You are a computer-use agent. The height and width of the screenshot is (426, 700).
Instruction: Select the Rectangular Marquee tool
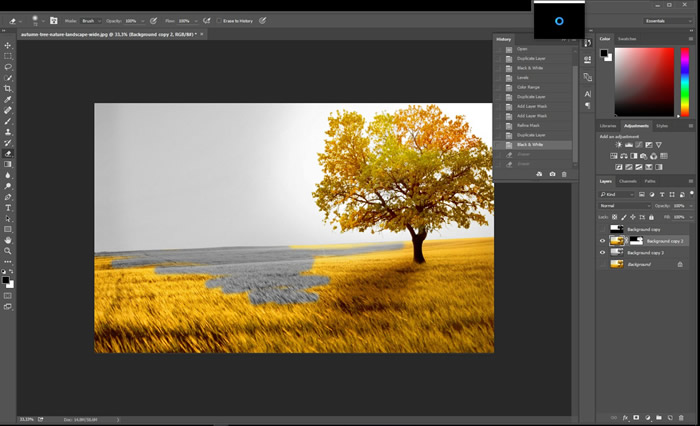[x=8, y=56]
